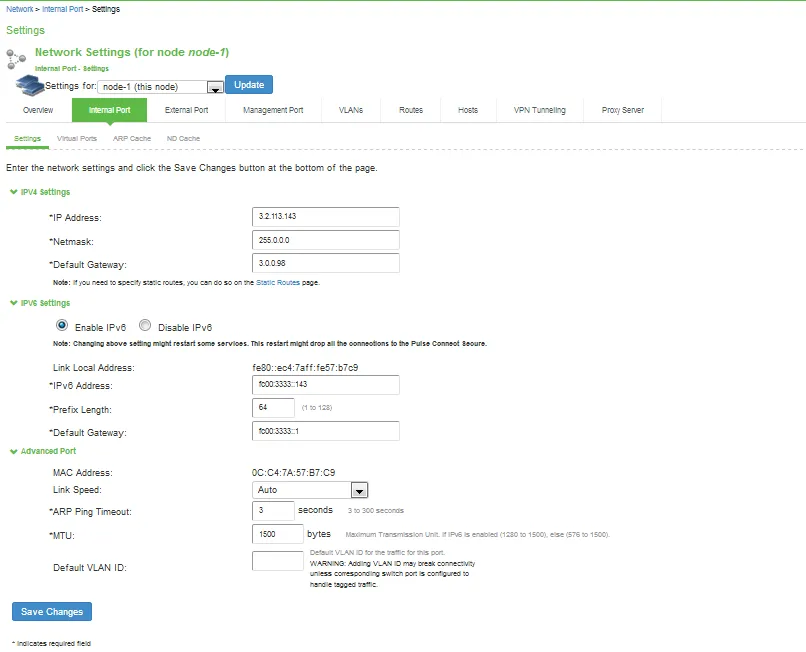Click the Network breadcrumb link

(x=20, y=9)
